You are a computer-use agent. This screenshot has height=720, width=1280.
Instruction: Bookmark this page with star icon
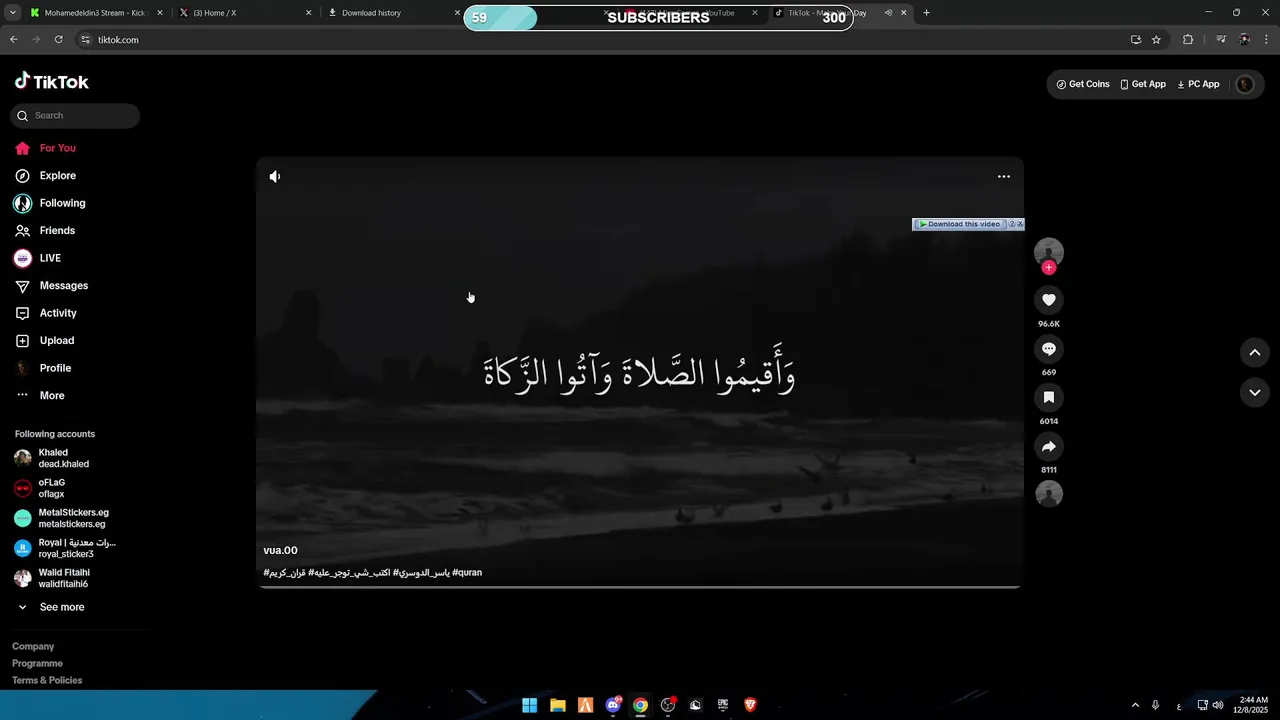point(1156,40)
